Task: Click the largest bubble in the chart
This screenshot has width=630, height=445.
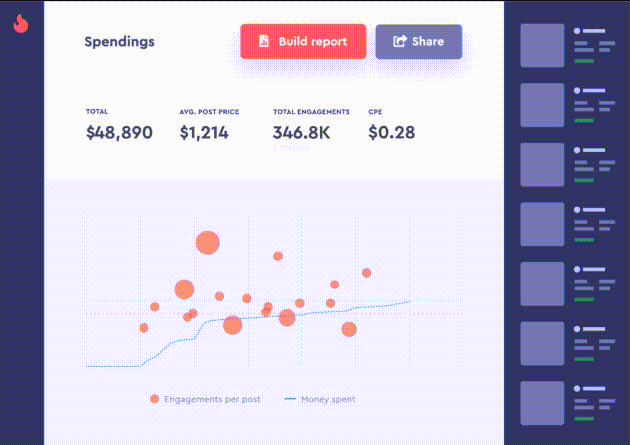Action: [207, 243]
